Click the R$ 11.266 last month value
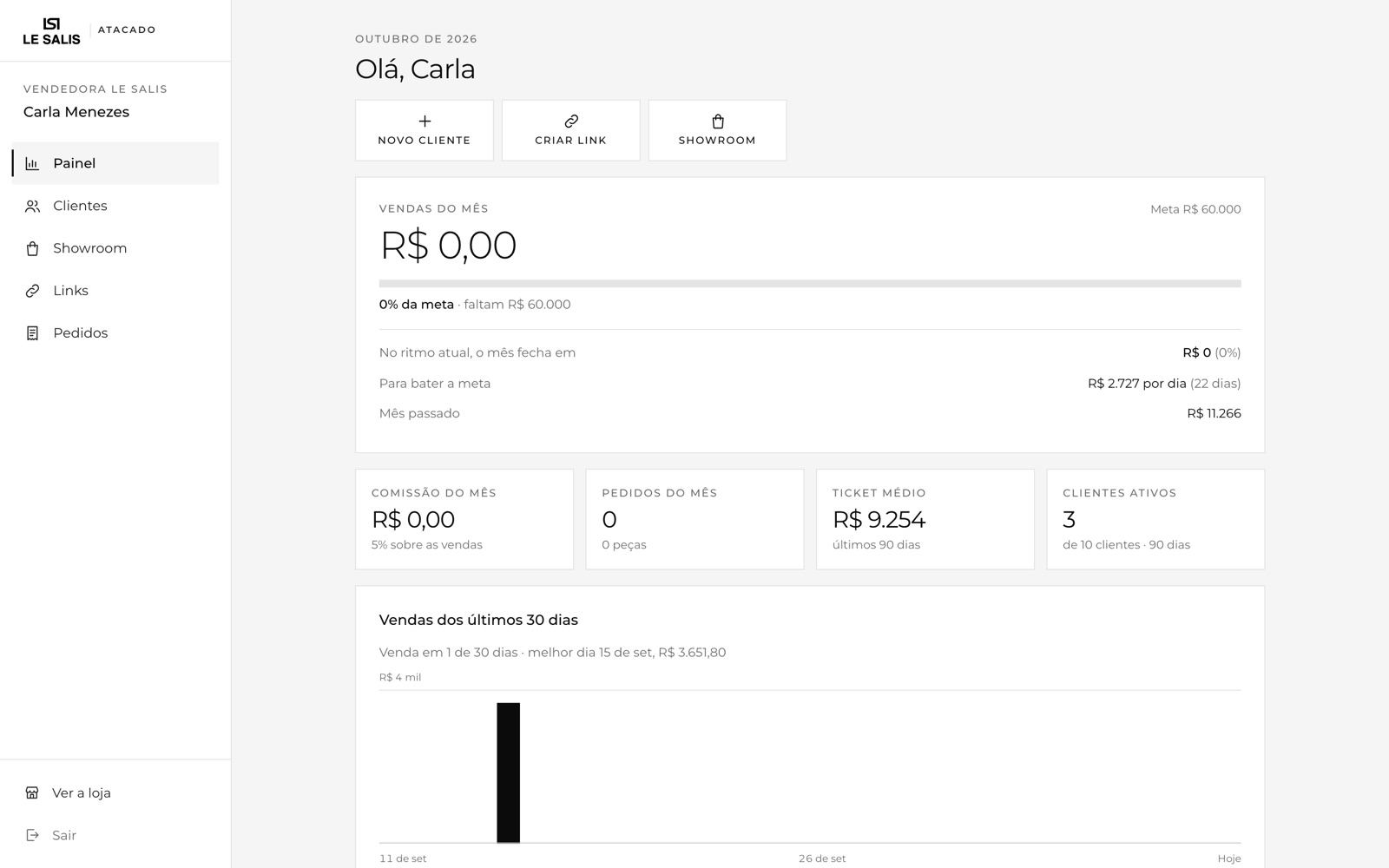1389x868 pixels. coord(1214,413)
